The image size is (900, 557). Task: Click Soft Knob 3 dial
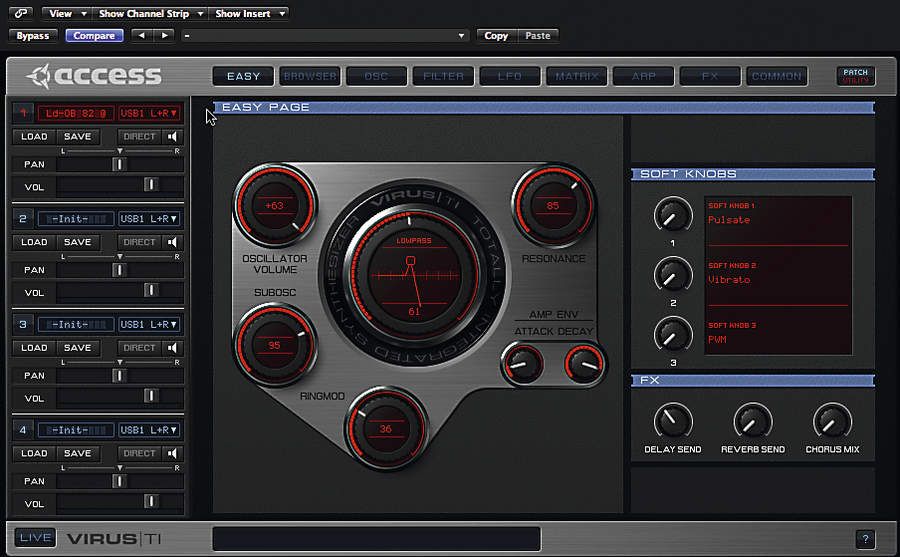pyautogui.click(x=673, y=335)
